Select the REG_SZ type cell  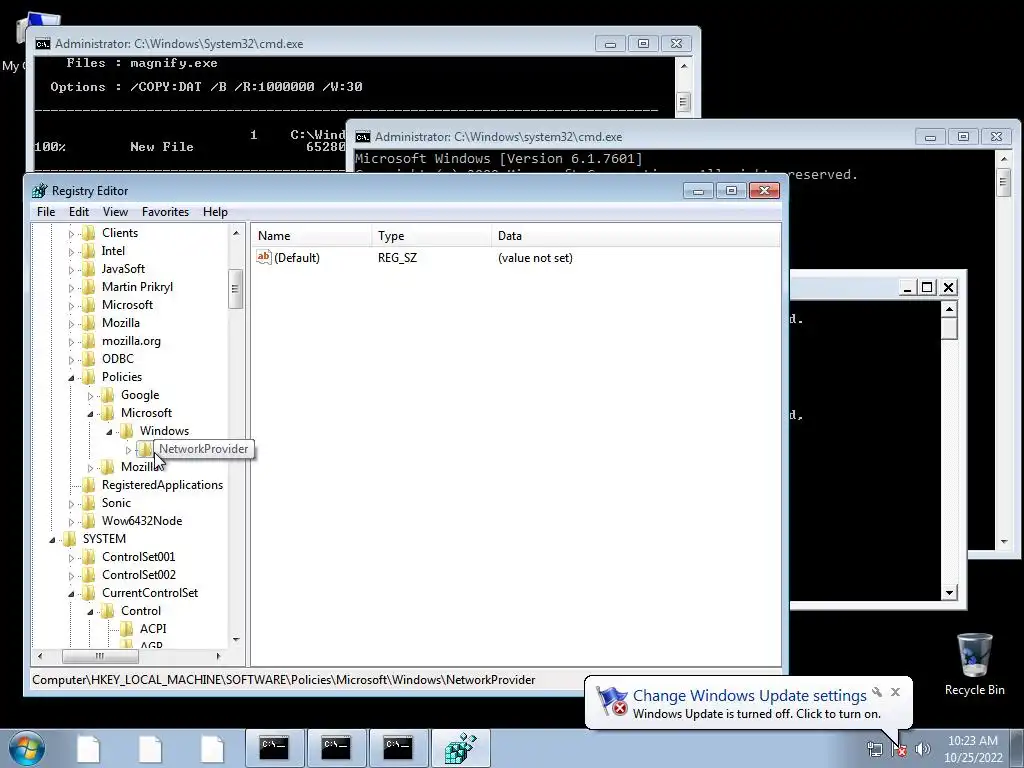397,258
